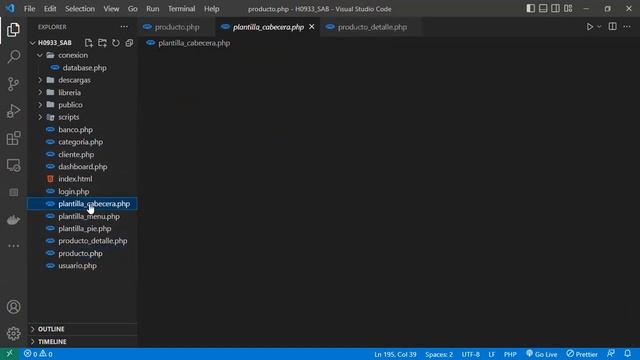Toggle the Primary Side Bar layout icon

(531, 9)
